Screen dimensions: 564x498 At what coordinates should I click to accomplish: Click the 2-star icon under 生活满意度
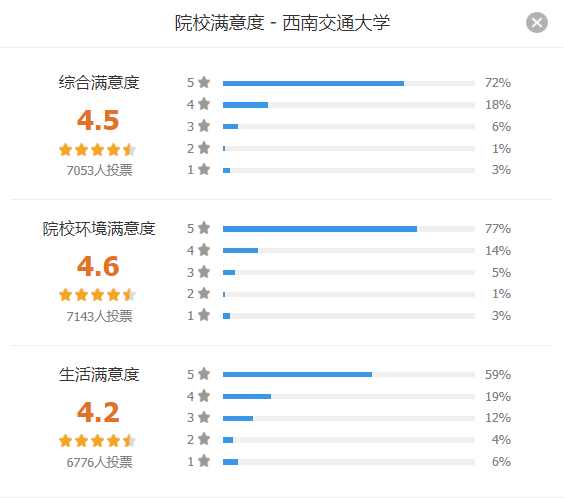(x=204, y=439)
